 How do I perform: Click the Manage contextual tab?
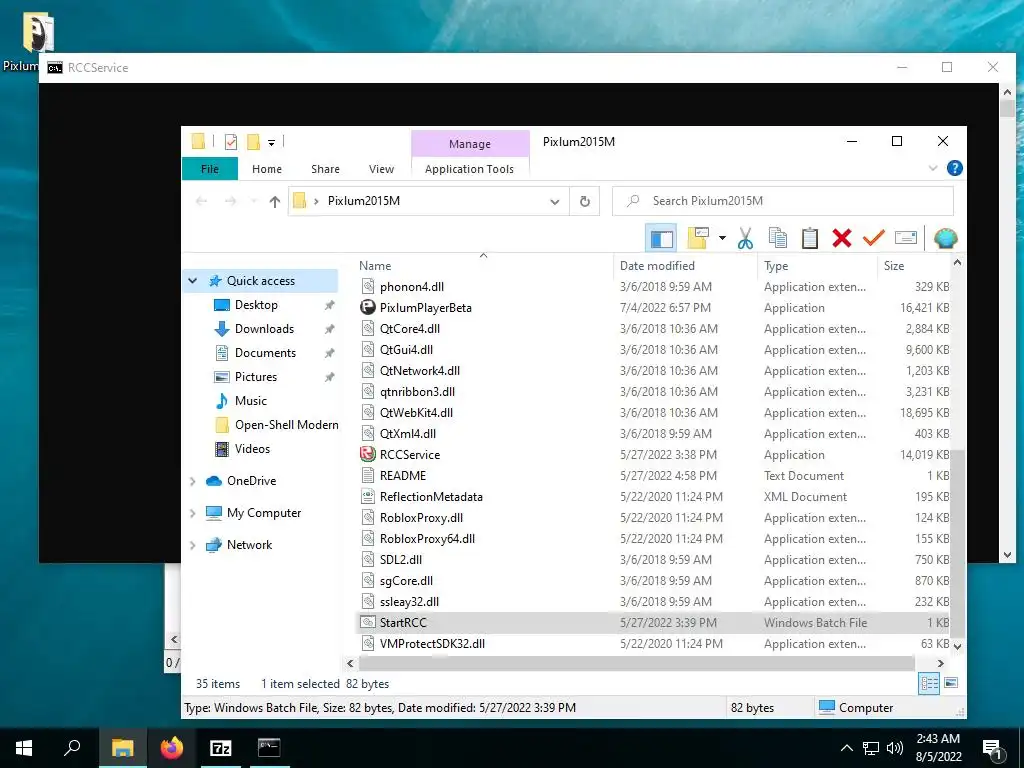[470, 144]
